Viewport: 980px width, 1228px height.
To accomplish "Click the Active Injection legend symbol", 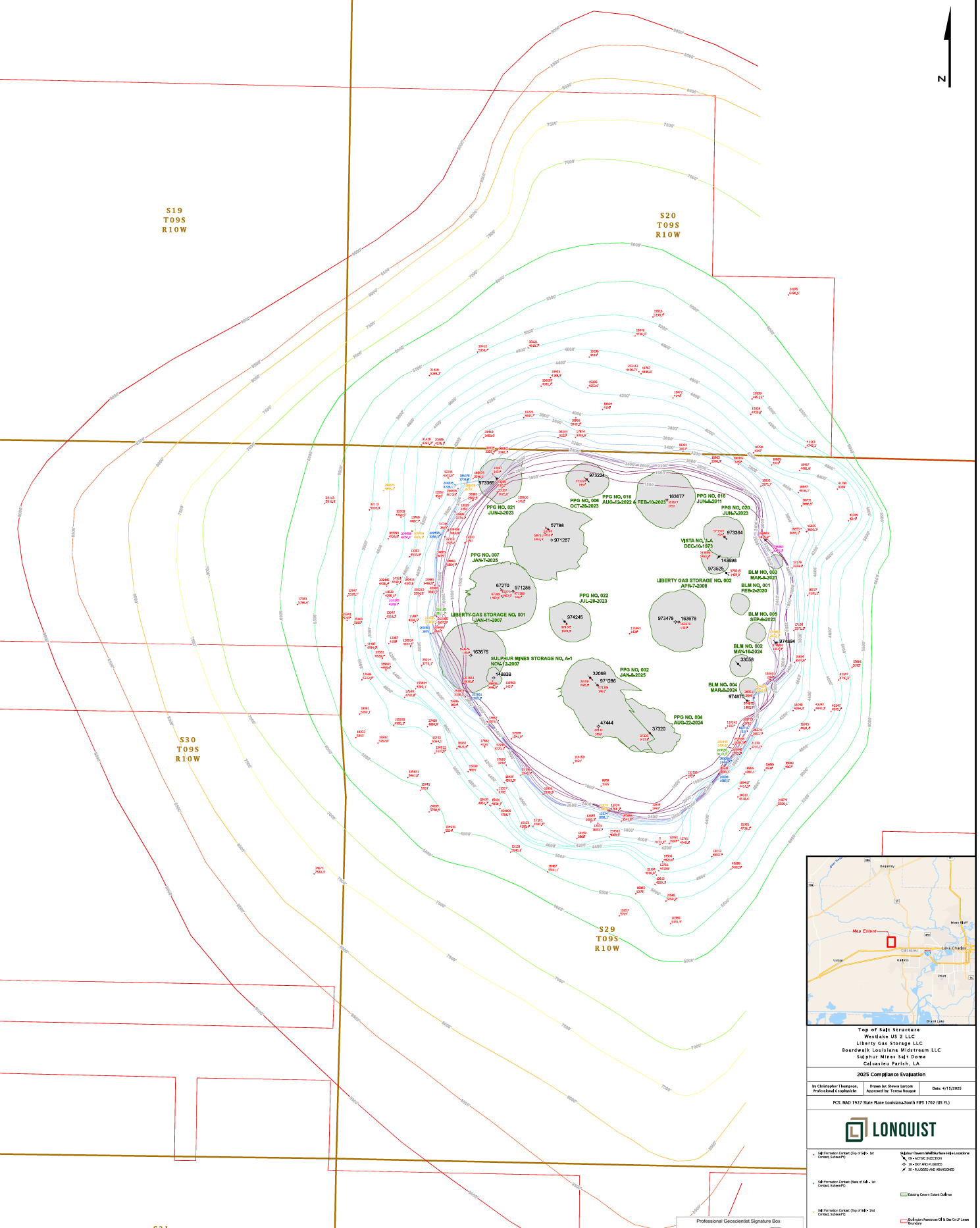I will coord(904,1158).
